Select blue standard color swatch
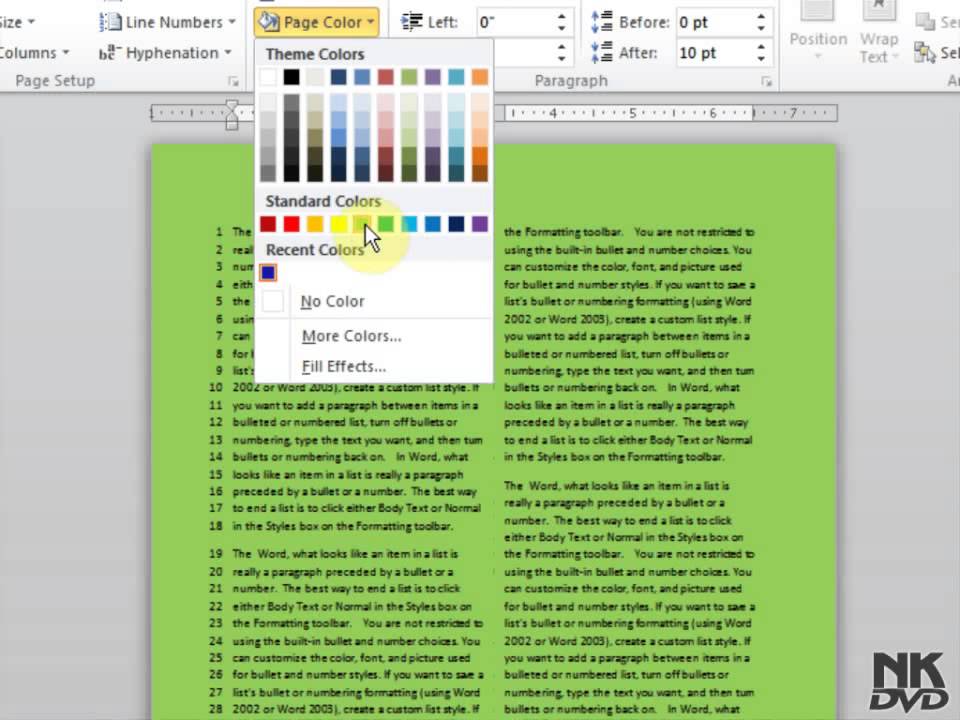The width and height of the screenshot is (960, 720). pyautogui.click(x=433, y=224)
